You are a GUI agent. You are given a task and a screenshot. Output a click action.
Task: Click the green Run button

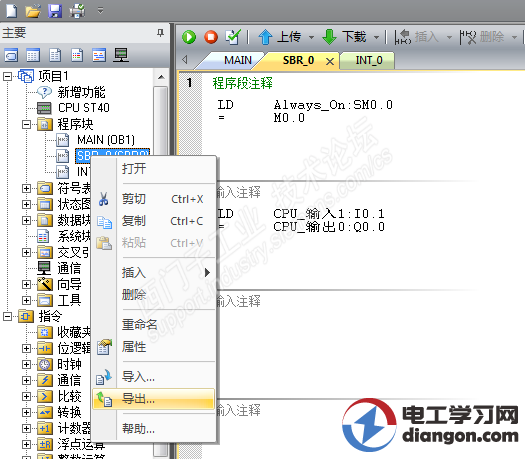point(189,37)
